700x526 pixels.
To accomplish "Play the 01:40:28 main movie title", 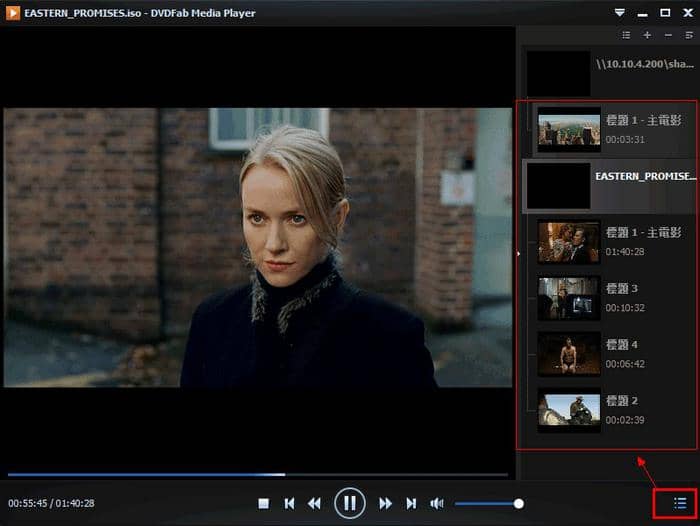I will (614, 242).
